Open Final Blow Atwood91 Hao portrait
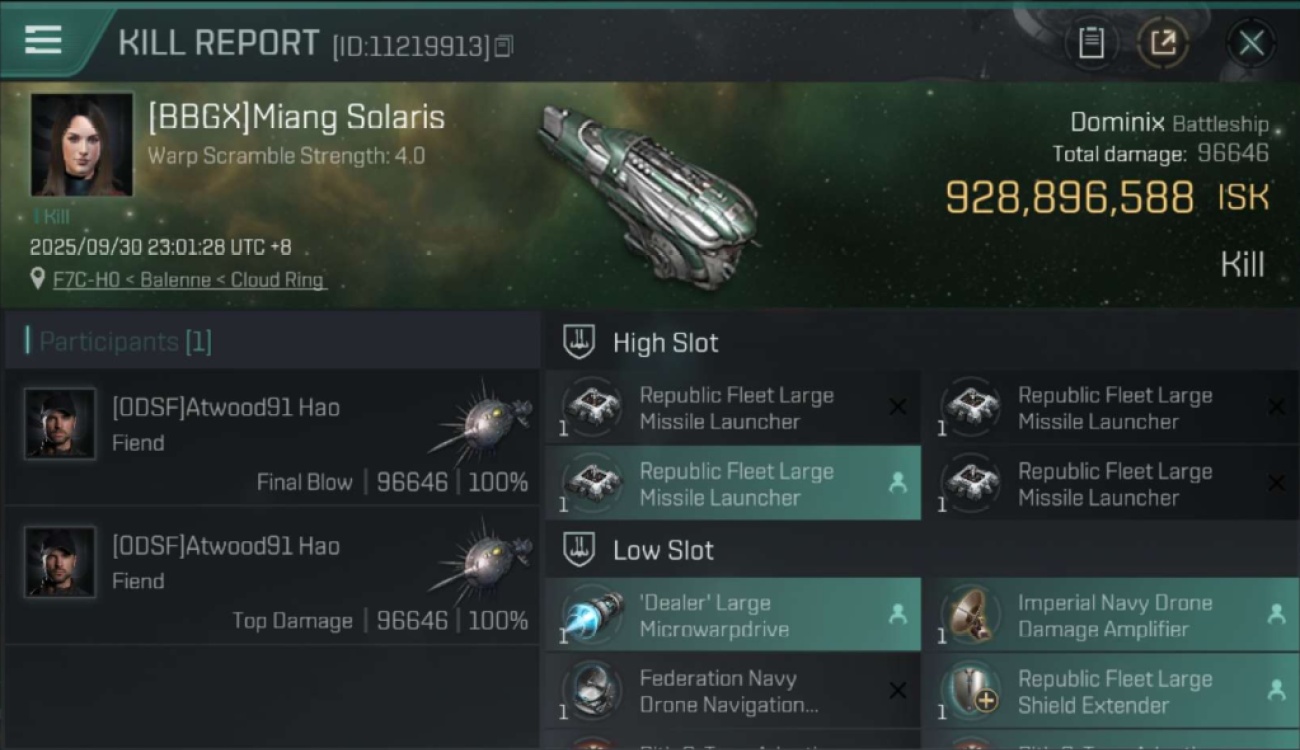The height and width of the screenshot is (750, 1300). pos(60,424)
